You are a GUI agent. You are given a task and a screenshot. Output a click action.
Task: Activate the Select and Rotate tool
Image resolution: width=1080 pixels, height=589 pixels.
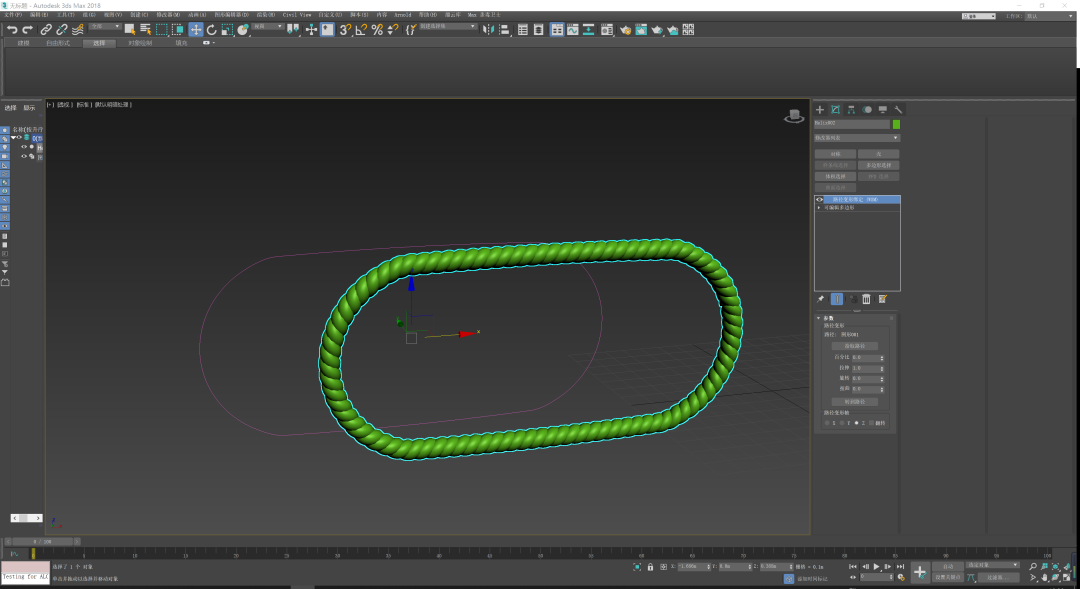[x=211, y=30]
